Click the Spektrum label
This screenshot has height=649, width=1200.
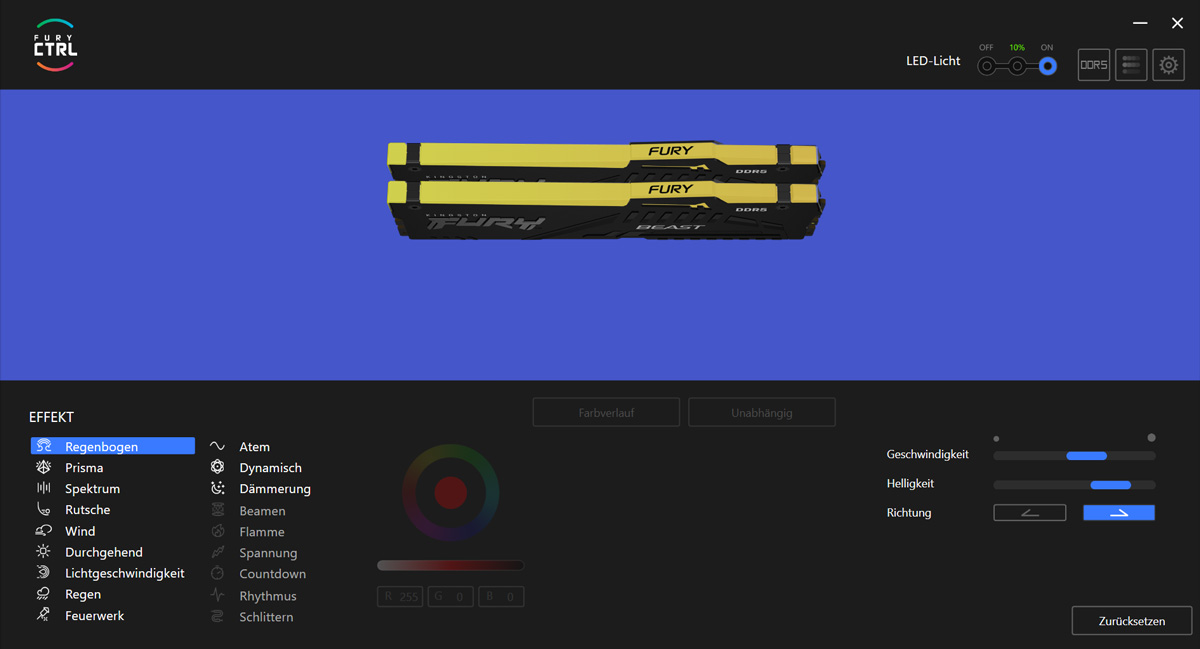click(x=92, y=489)
